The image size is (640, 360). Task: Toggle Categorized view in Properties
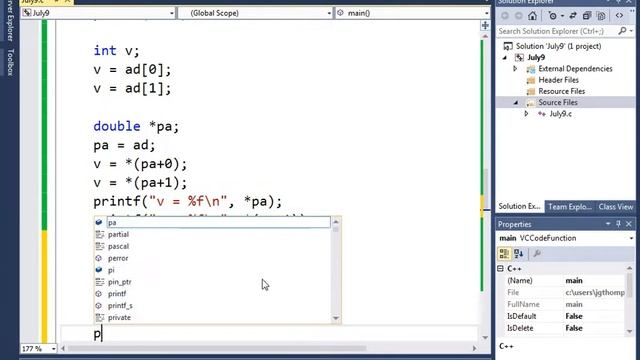(504, 253)
